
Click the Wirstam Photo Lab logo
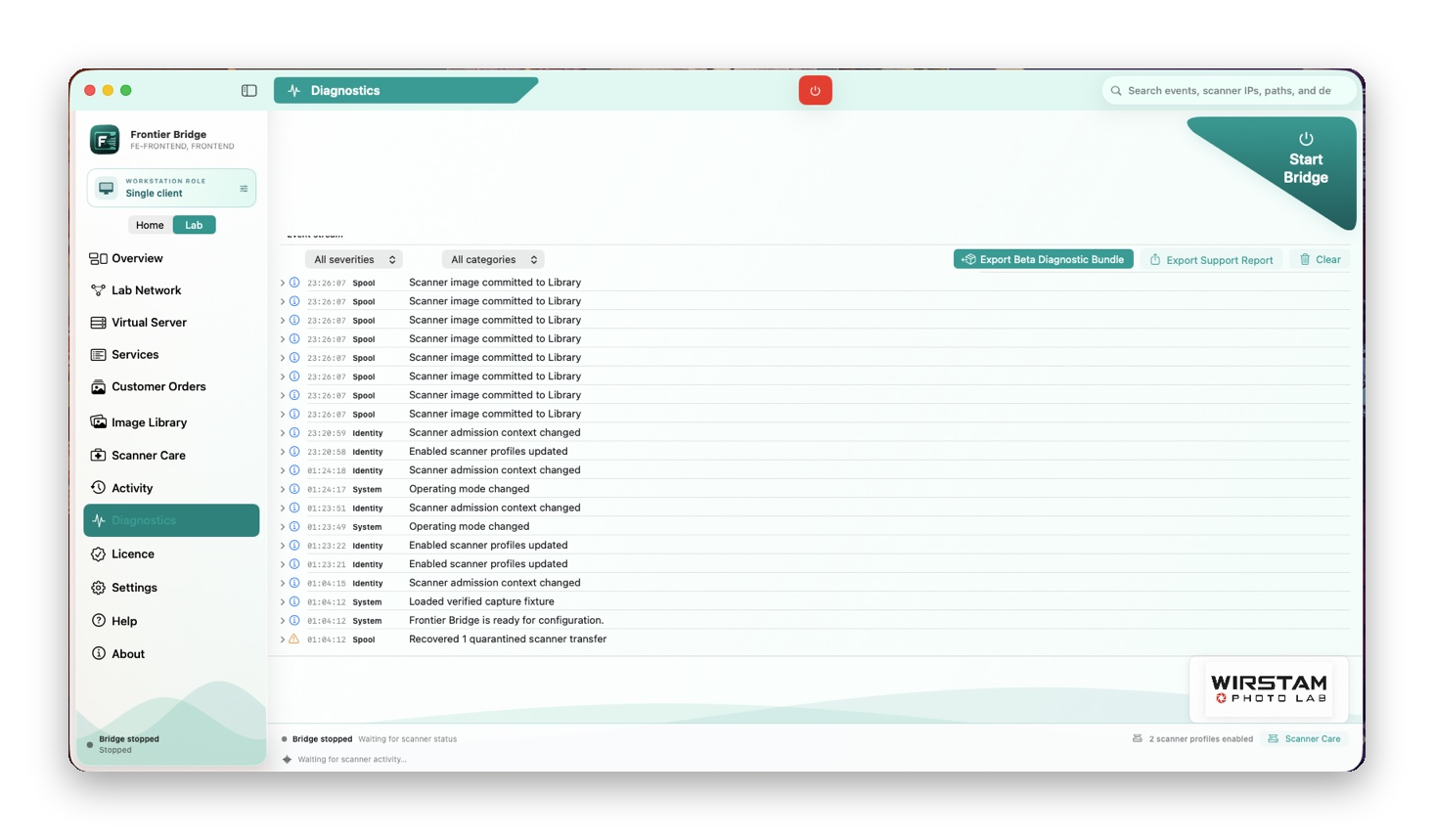coord(1269,688)
